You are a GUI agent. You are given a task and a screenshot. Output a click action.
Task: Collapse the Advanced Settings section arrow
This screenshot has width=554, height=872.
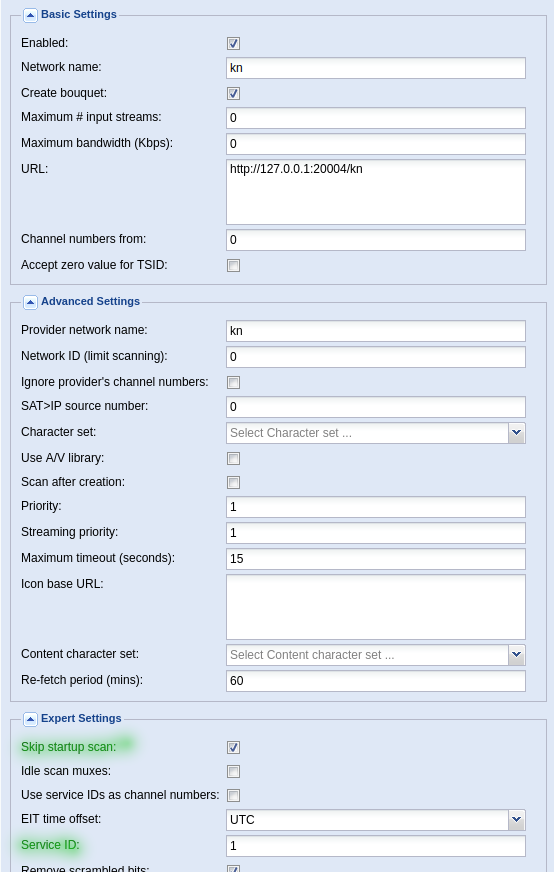tap(30, 302)
